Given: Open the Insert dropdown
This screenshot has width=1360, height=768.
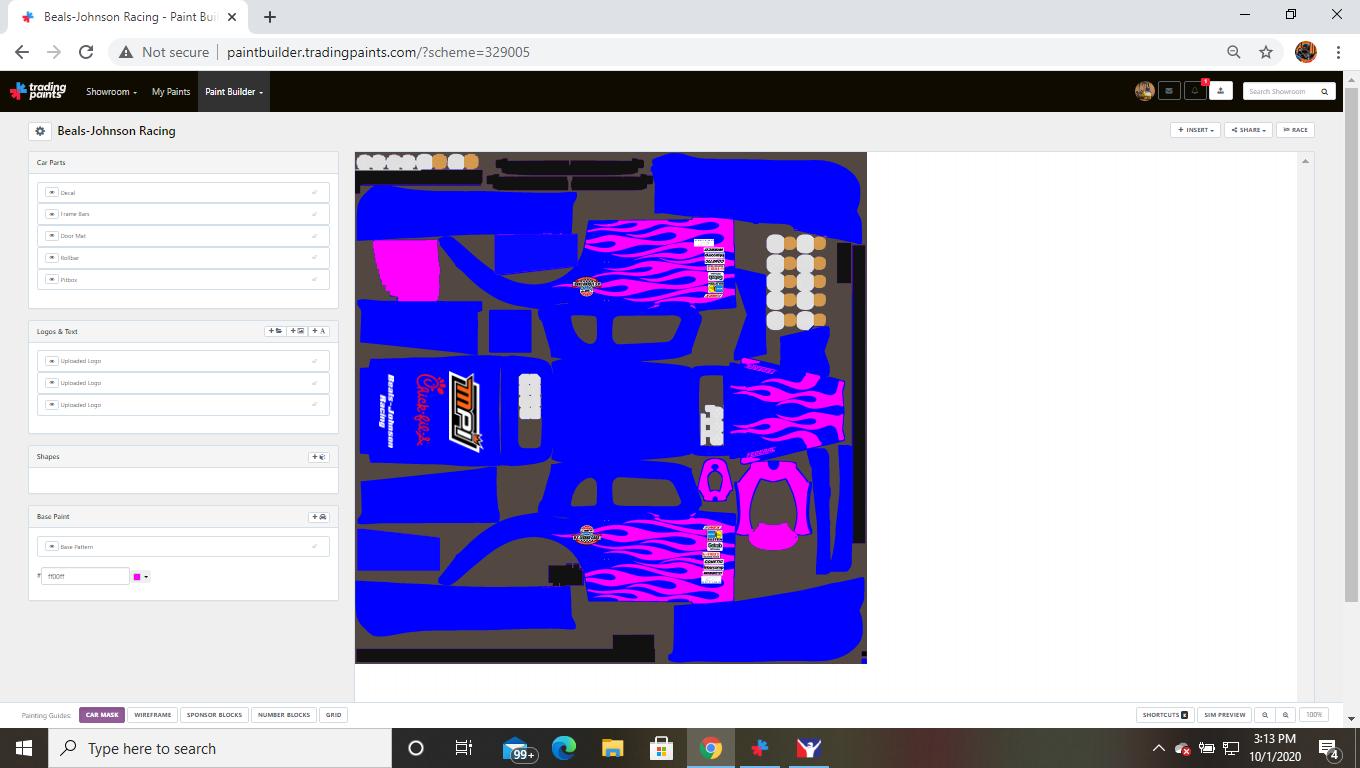Looking at the screenshot, I should (1195, 130).
